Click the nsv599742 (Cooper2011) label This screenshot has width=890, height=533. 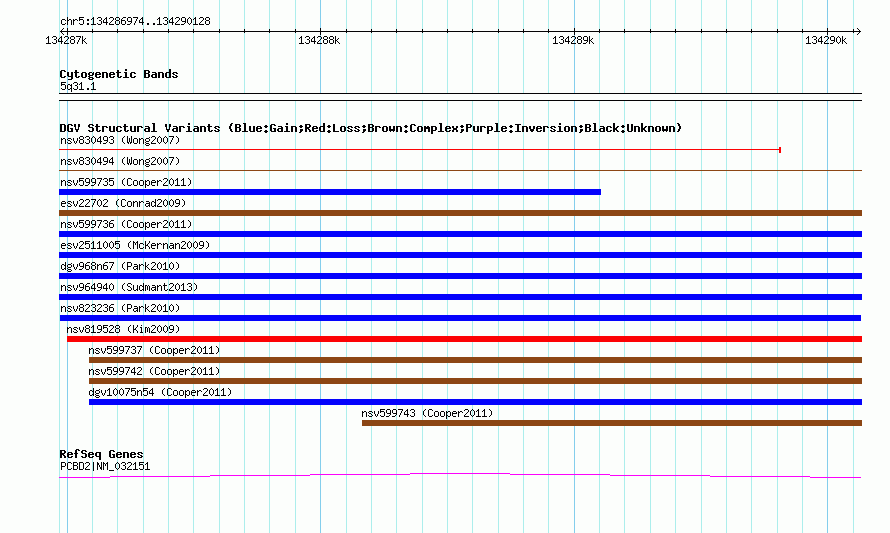[154, 371]
